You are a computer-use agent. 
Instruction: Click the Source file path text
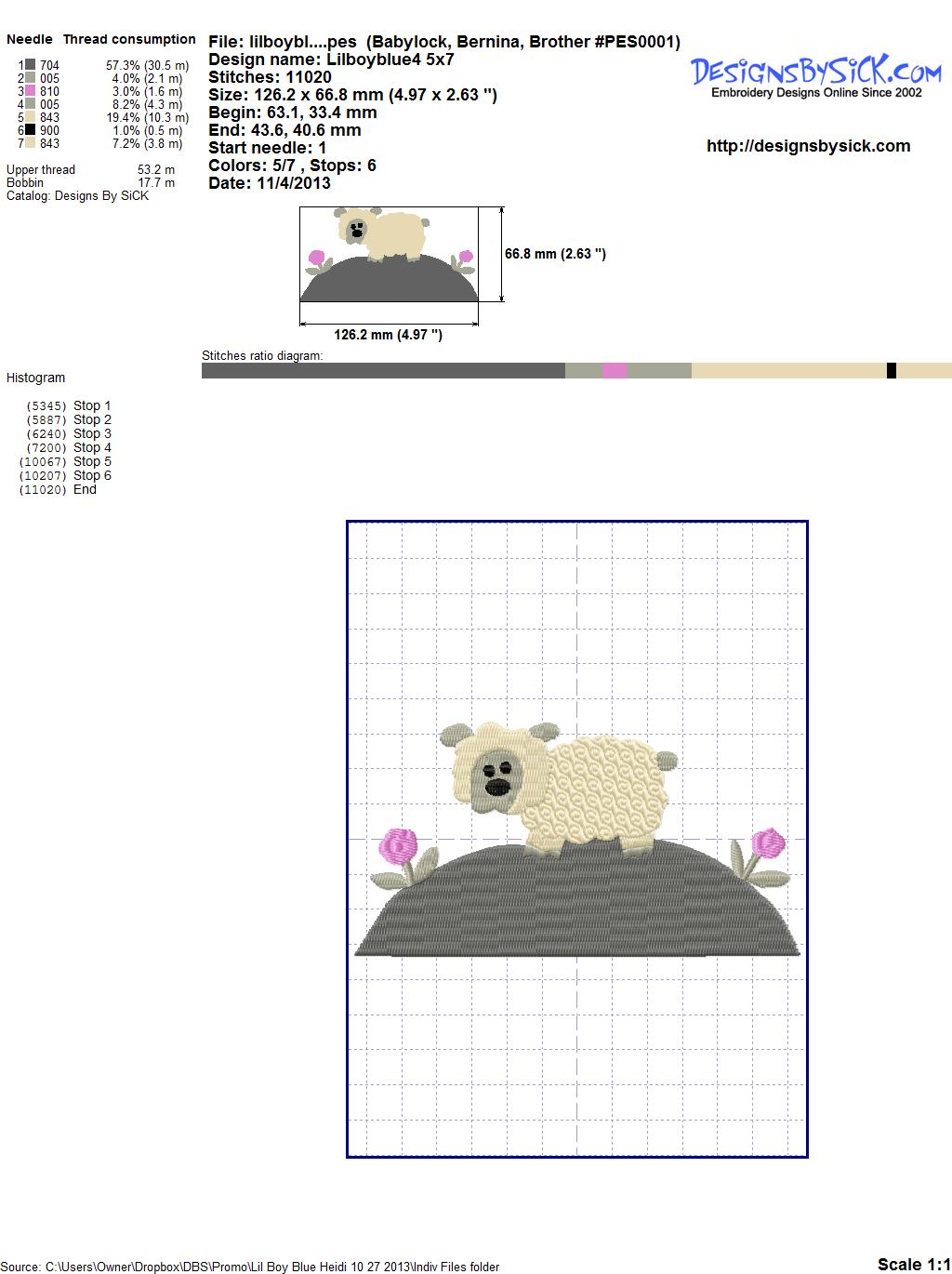pos(251,1267)
